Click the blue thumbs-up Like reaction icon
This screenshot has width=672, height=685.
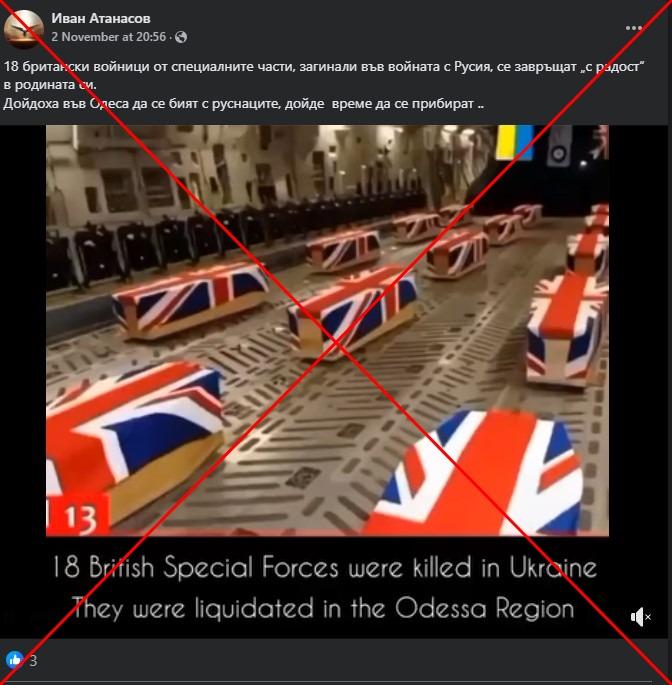click(14, 659)
